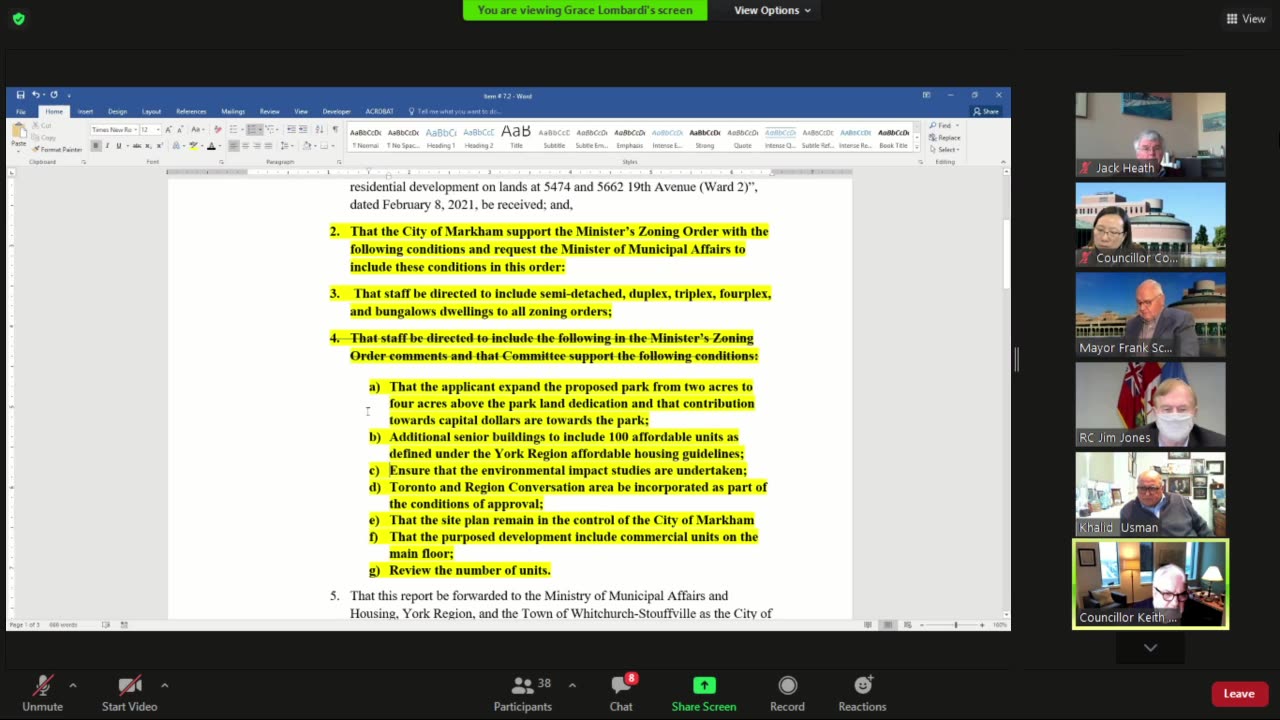This screenshot has width=1280, height=720.
Task: Open the Select dropdown in Editing
Action: click(945, 149)
